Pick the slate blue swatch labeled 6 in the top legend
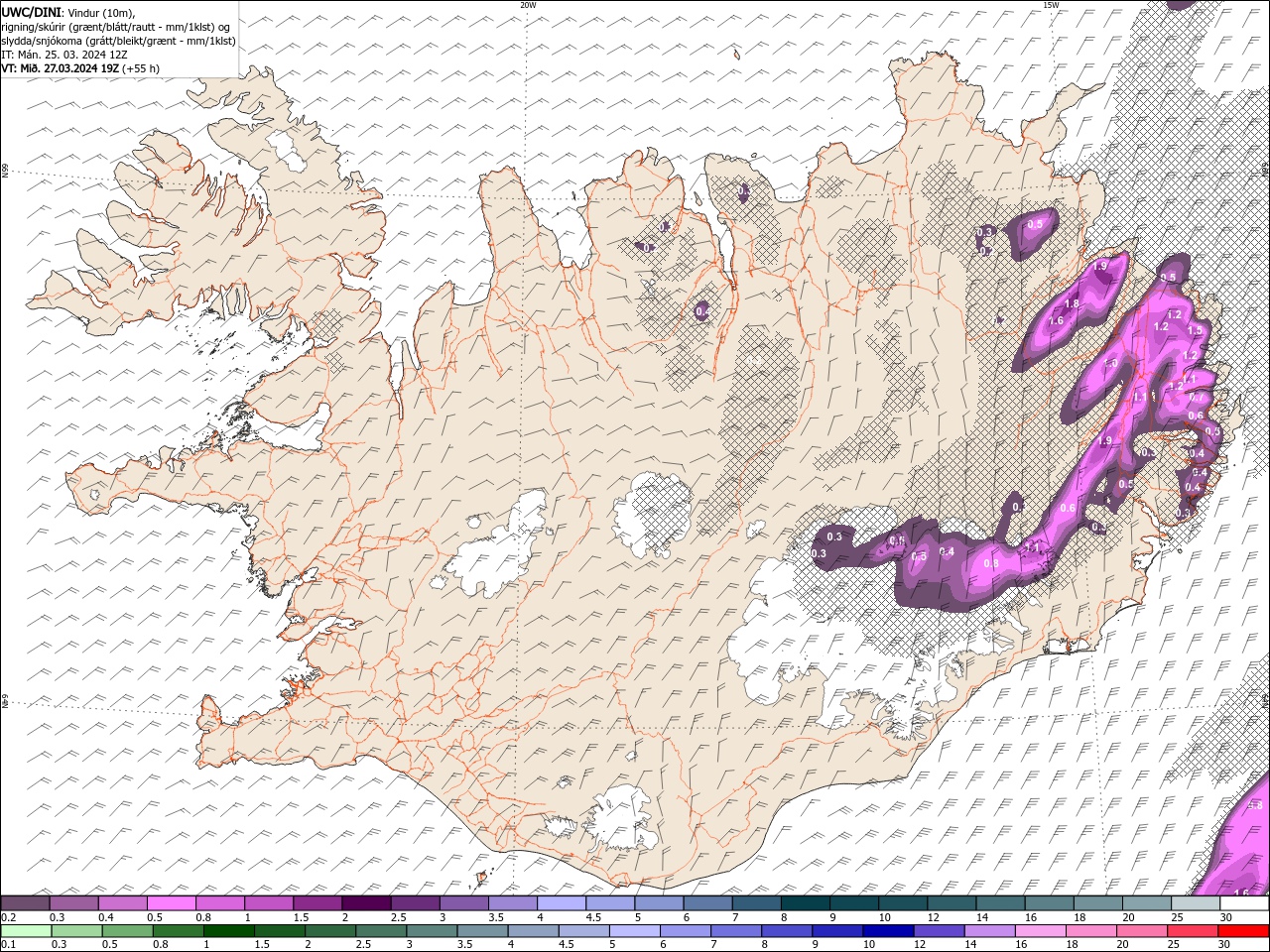 (x=708, y=902)
